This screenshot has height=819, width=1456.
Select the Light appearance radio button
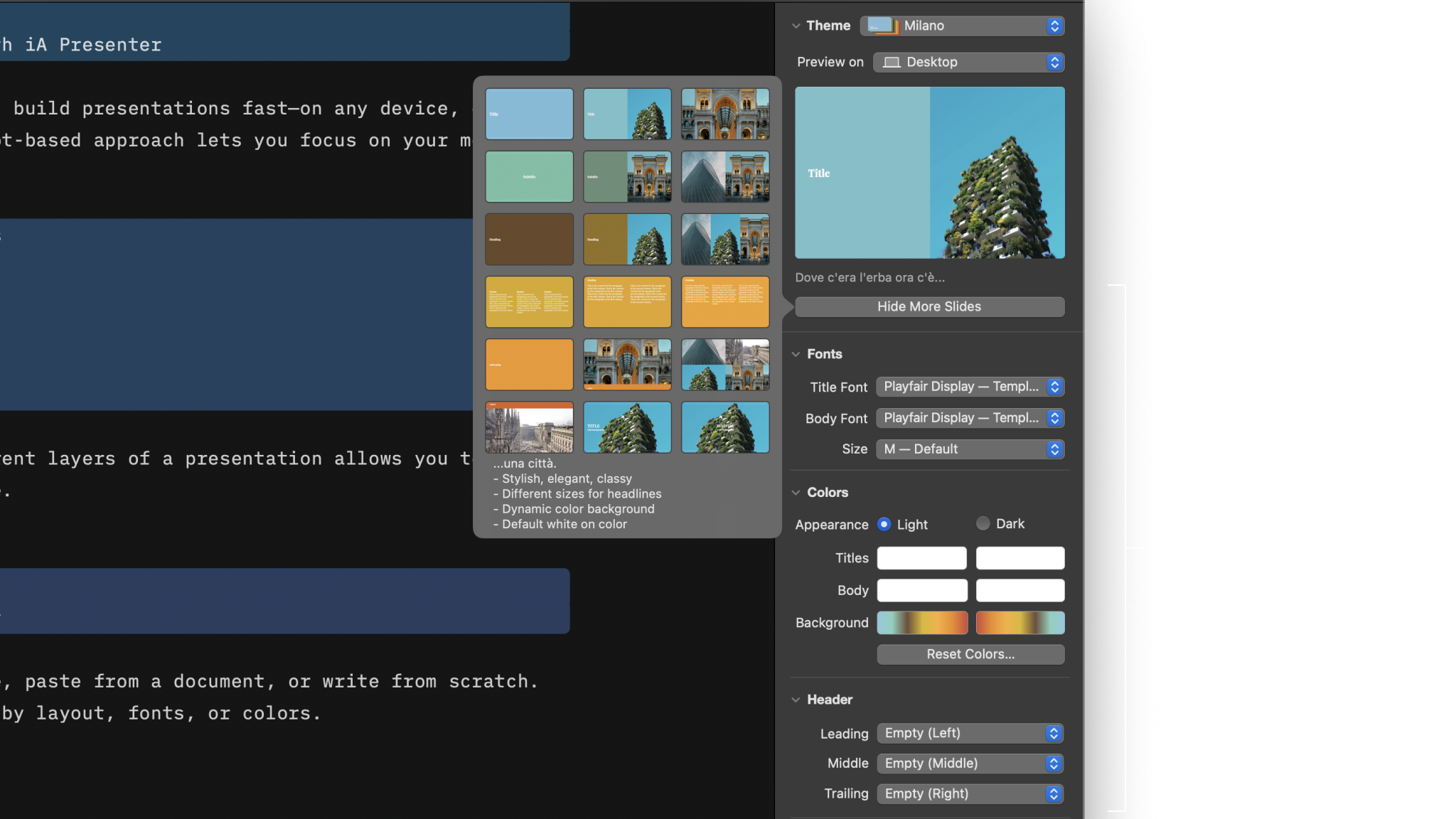884,524
